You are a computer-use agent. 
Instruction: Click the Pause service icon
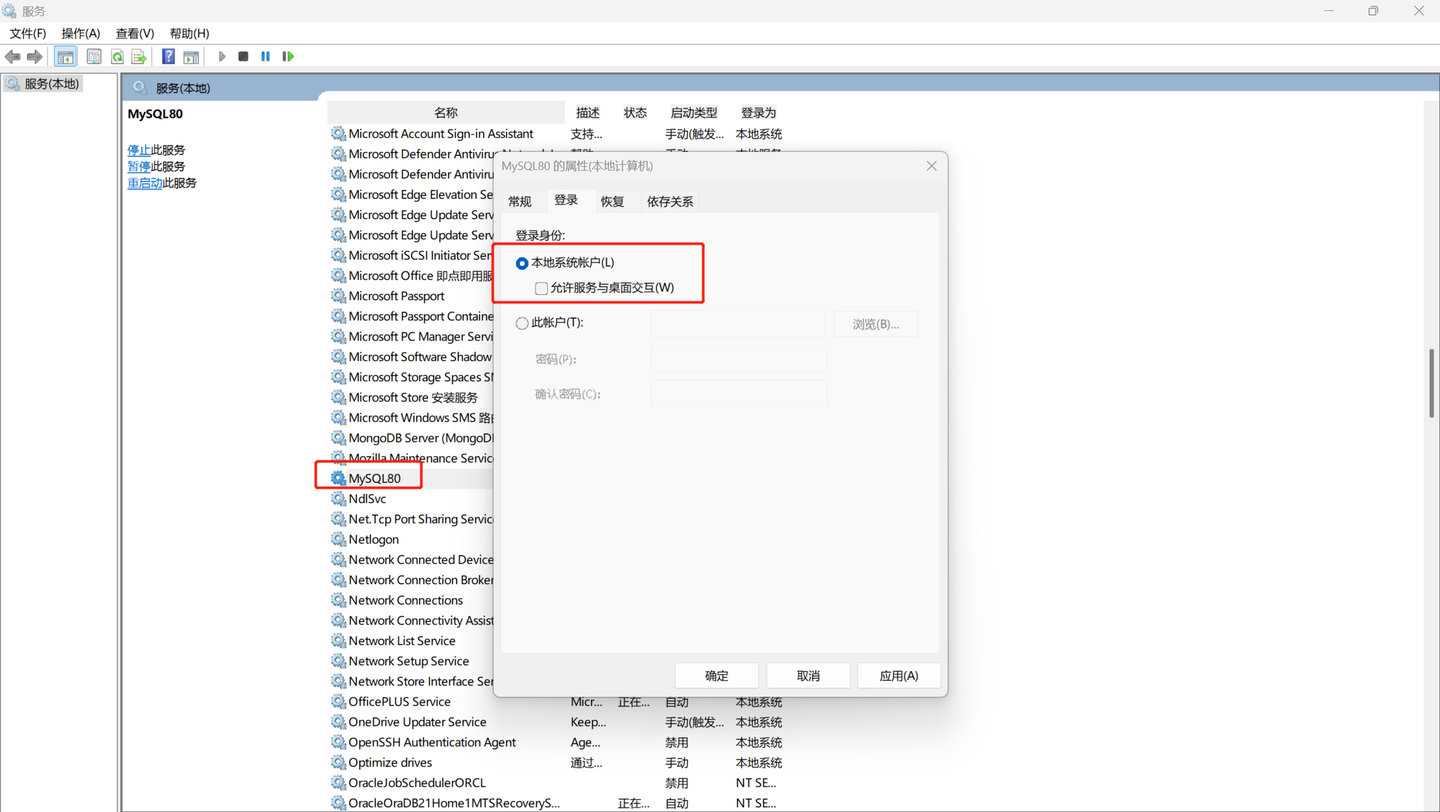pos(265,57)
